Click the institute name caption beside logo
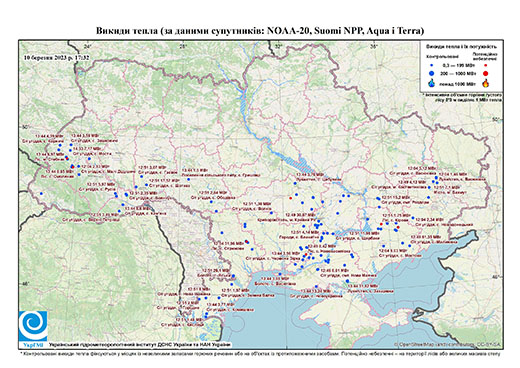 (x=140, y=345)
